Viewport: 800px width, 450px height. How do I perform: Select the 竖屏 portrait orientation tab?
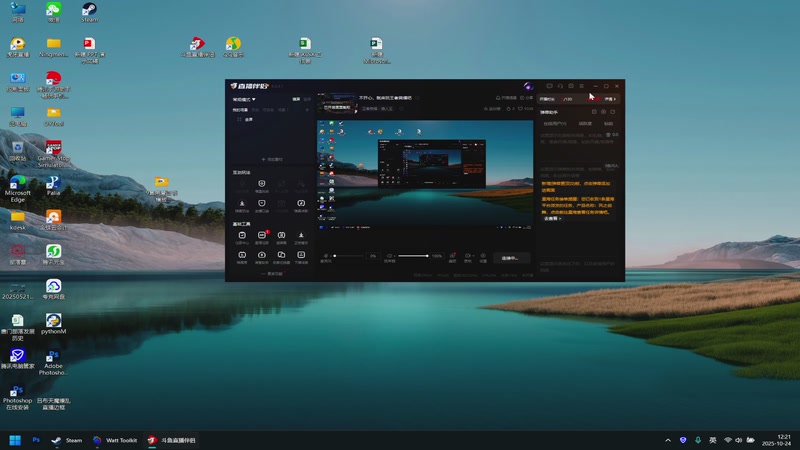tap(307, 99)
